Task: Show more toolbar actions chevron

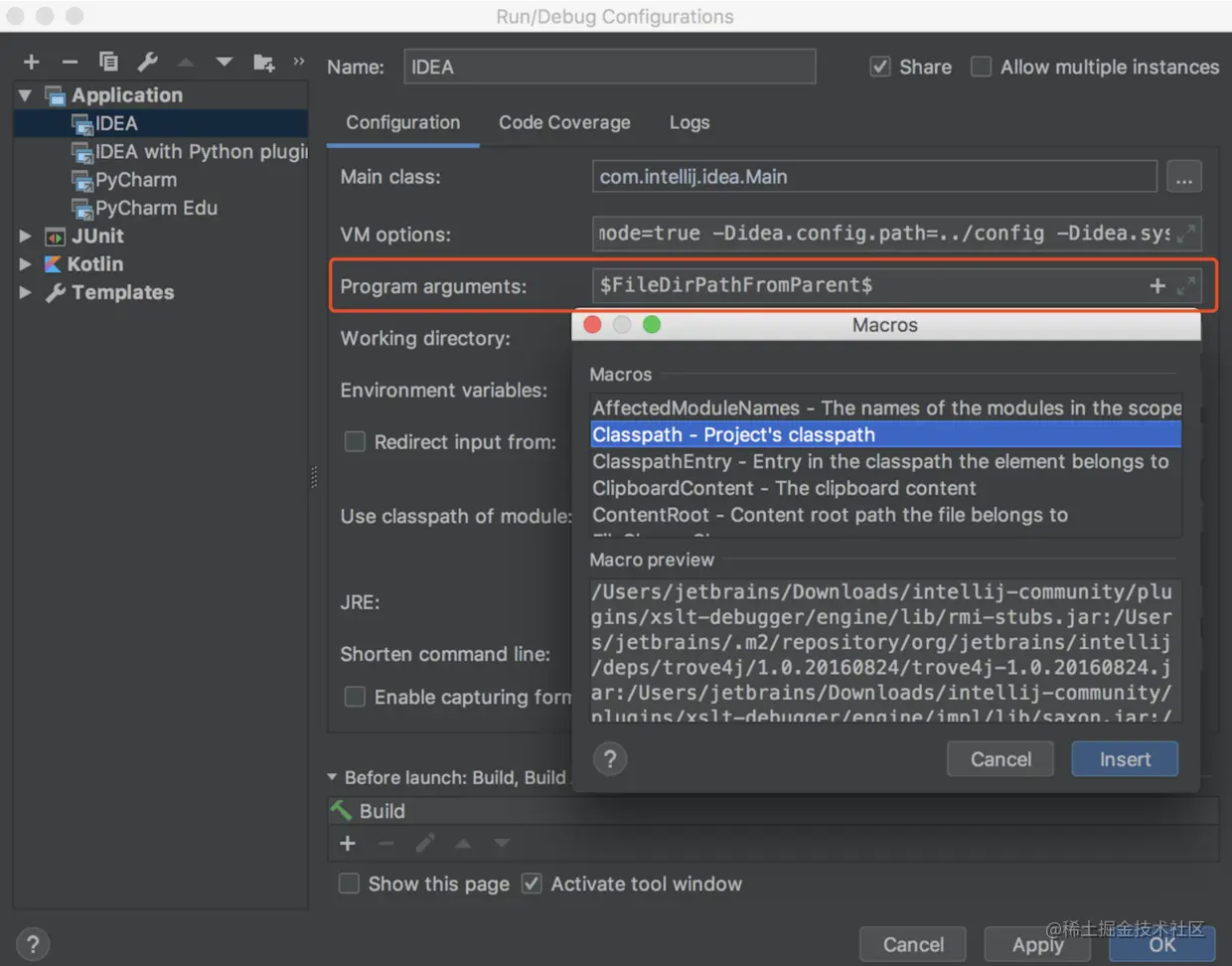Action: tap(299, 62)
